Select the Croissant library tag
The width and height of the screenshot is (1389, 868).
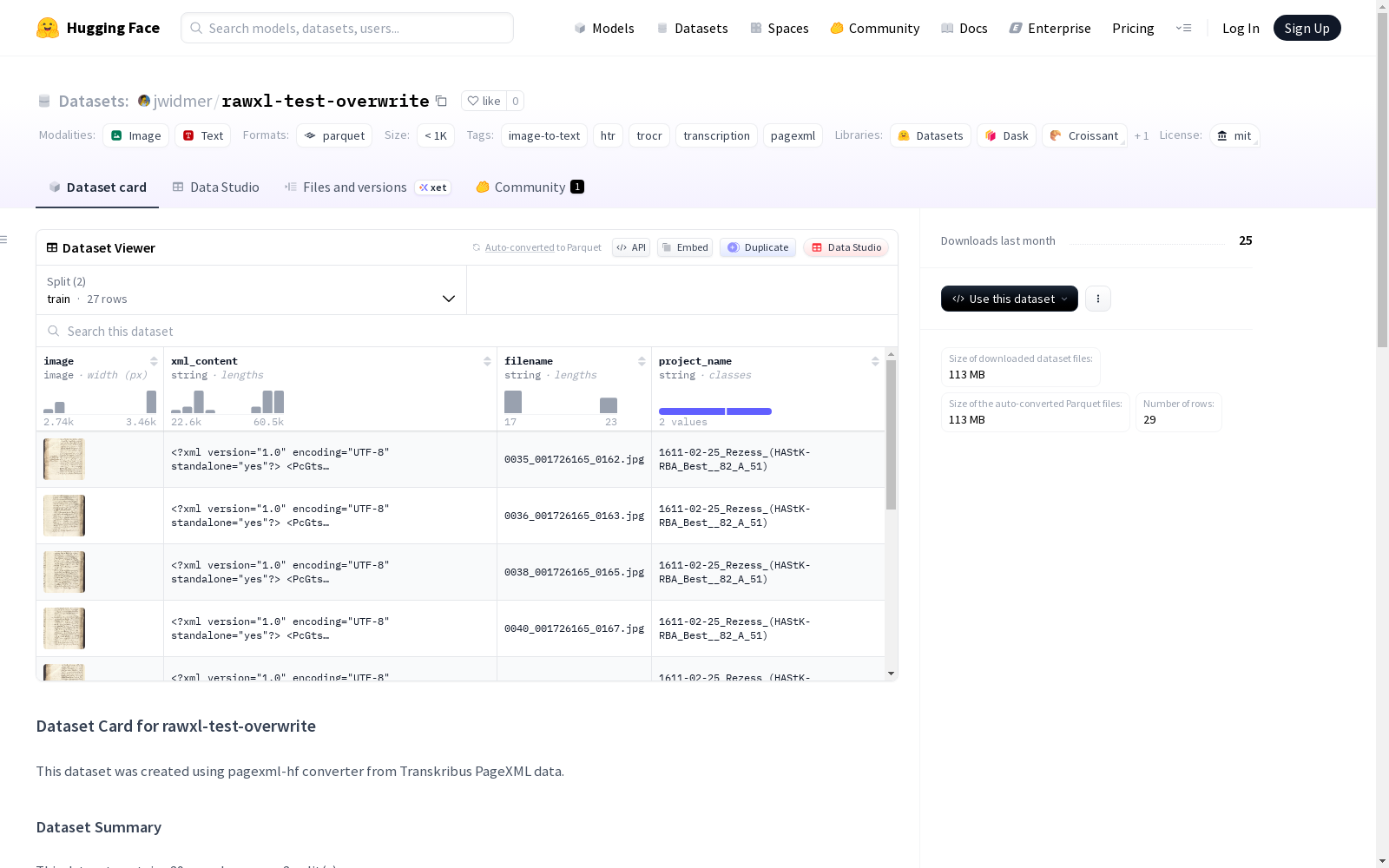click(1084, 135)
